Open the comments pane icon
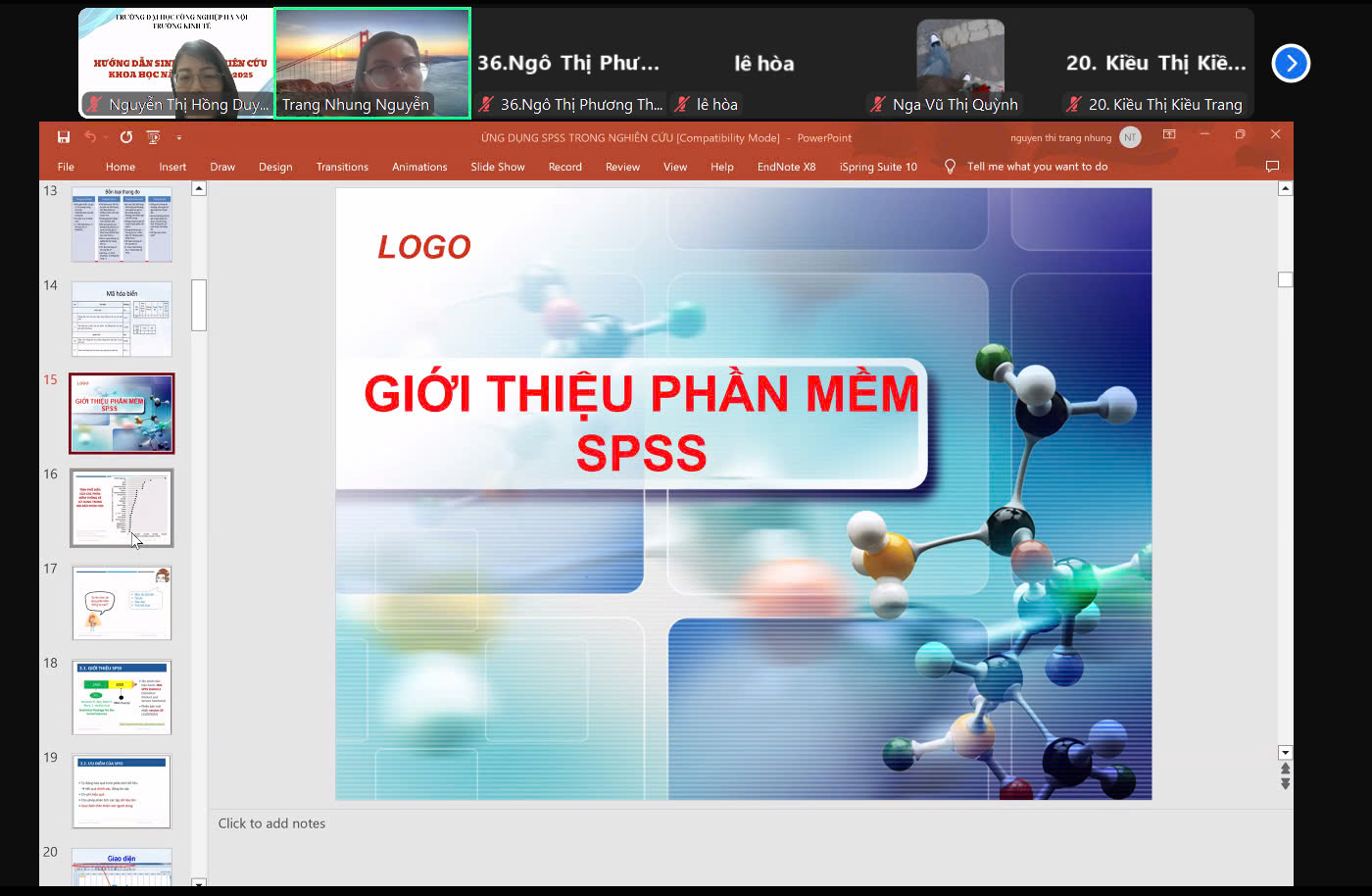The width and height of the screenshot is (1372, 896). coord(1272,167)
